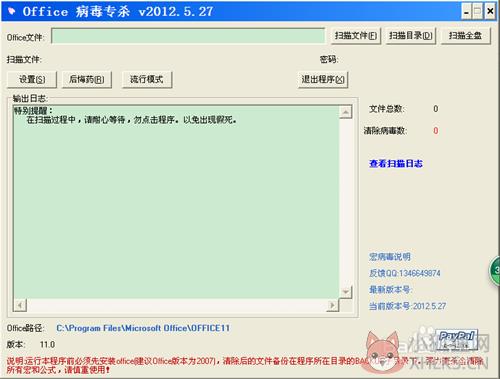500x379 pixels.
Task: Click the log horizontal scroll left arrow
Action: [x=20, y=305]
